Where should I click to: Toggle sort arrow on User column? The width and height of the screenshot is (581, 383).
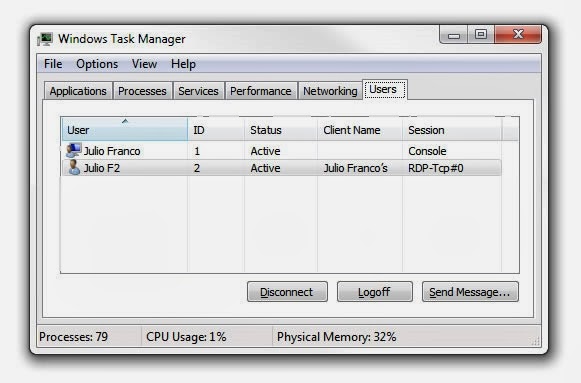pos(125,121)
